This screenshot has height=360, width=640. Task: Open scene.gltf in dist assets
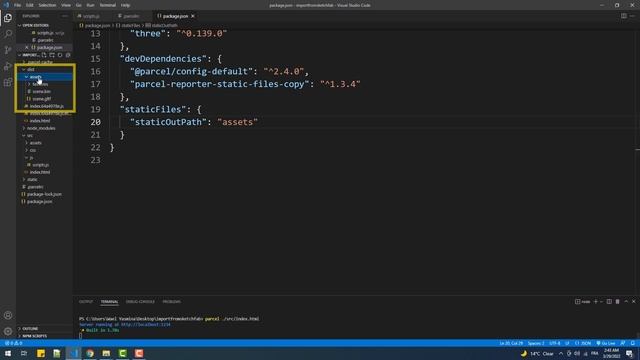pyautogui.click(x=45, y=99)
